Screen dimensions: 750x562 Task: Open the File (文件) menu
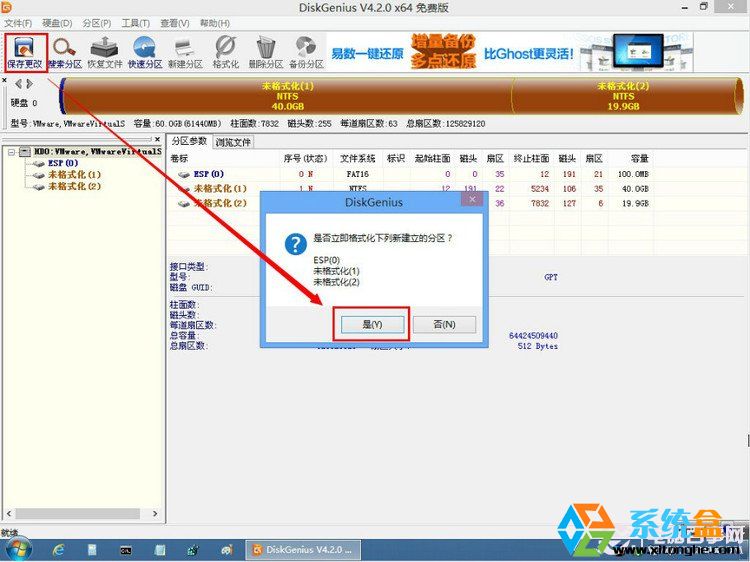pyautogui.click(x=18, y=23)
